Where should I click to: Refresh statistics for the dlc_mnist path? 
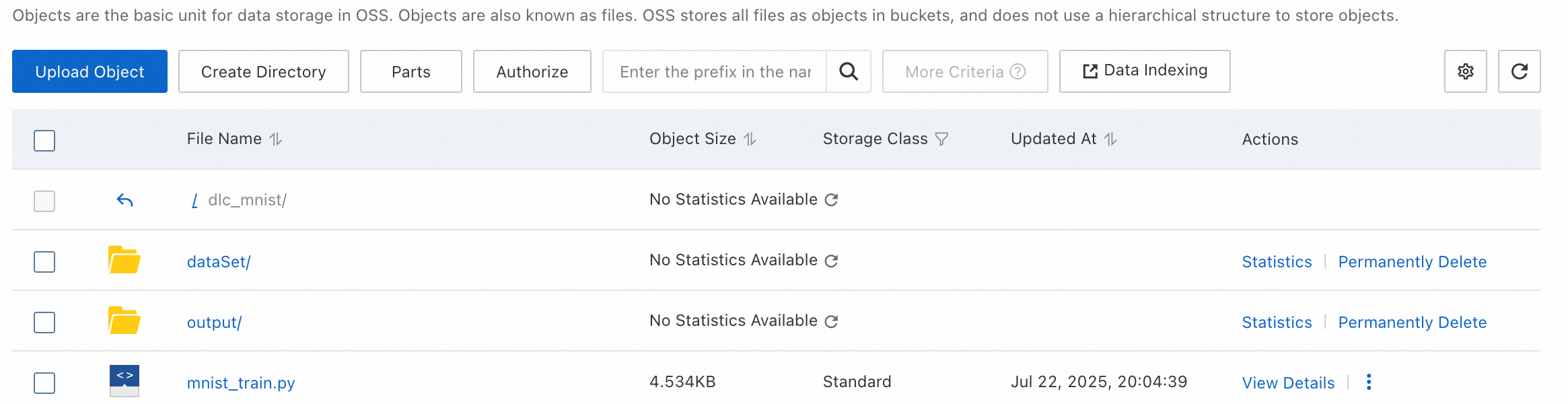tap(832, 200)
